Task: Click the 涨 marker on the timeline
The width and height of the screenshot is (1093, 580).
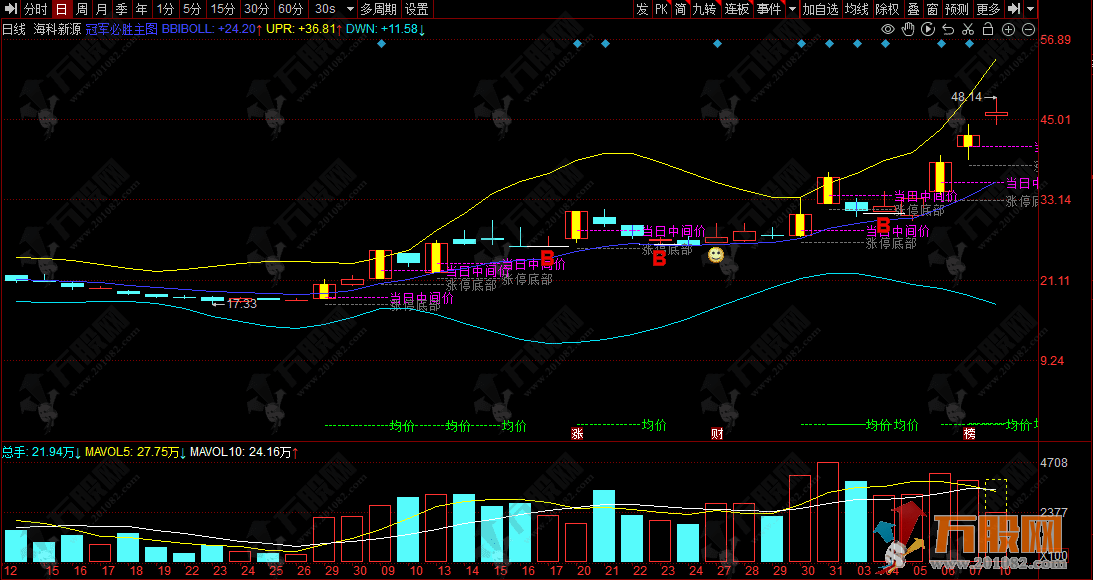Action: pos(577,433)
